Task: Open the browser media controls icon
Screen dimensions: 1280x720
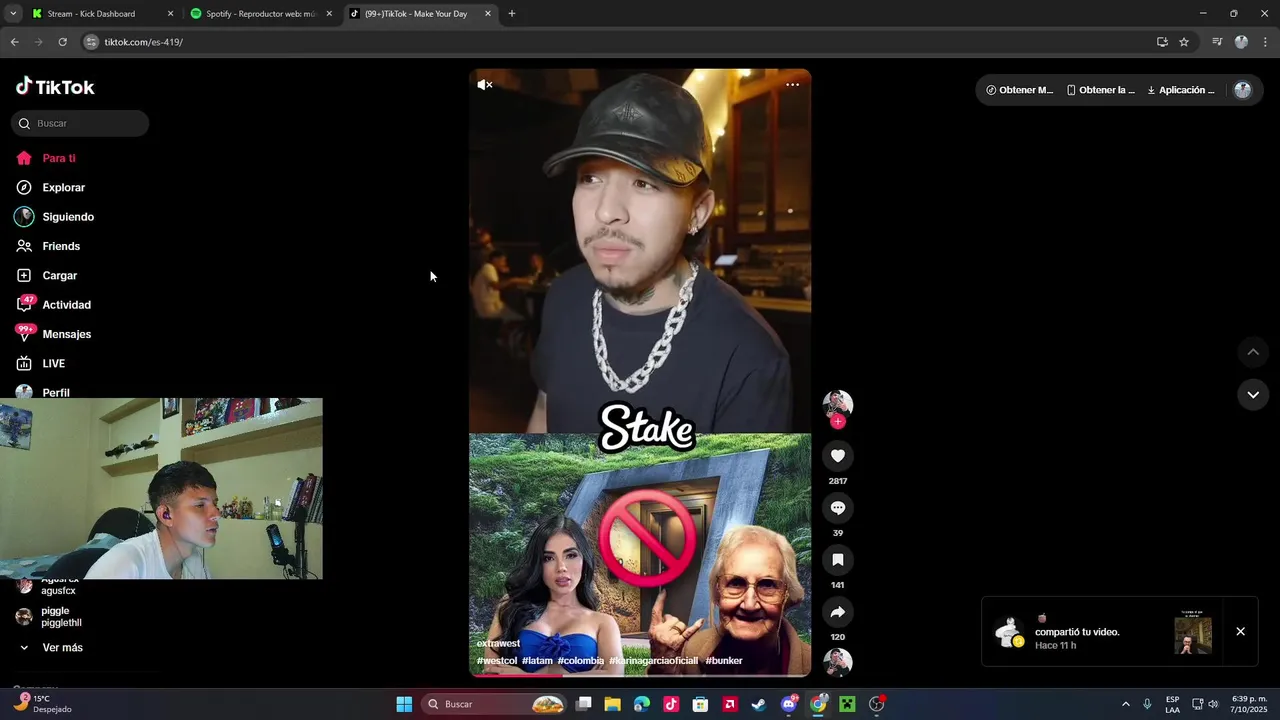Action: (1217, 42)
